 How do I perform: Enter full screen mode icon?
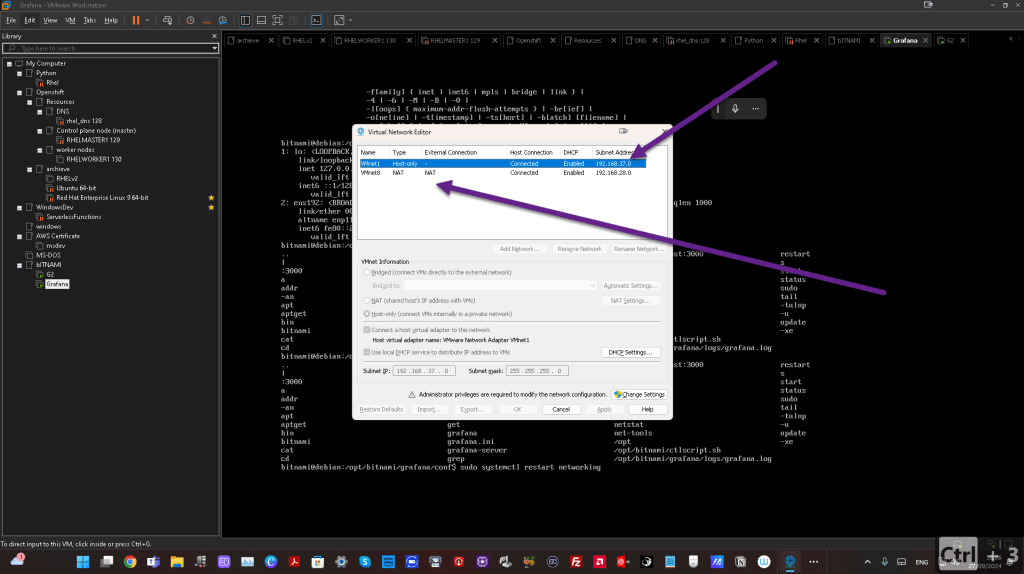tap(277, 20)
